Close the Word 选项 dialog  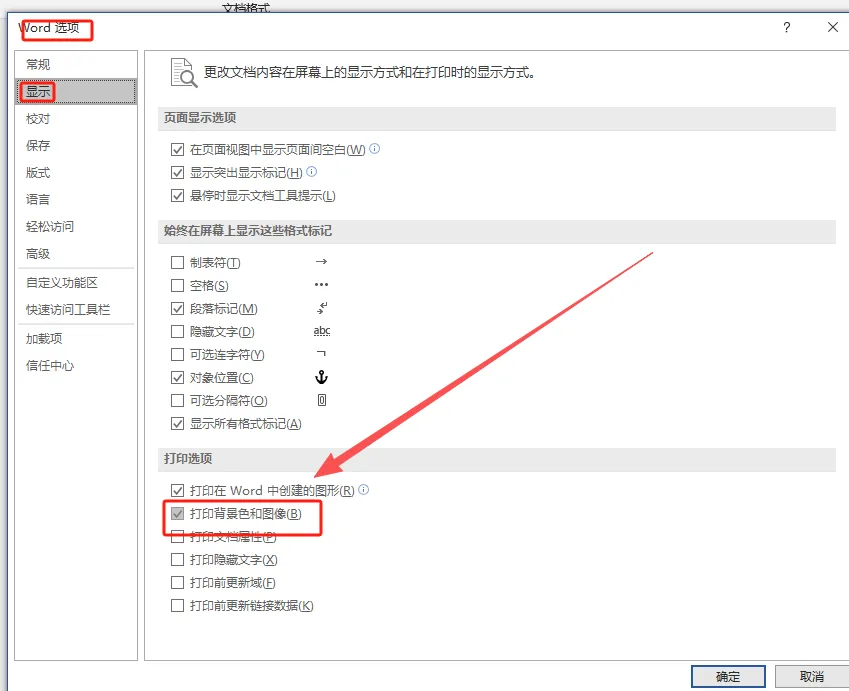click(x=833, y=27)
